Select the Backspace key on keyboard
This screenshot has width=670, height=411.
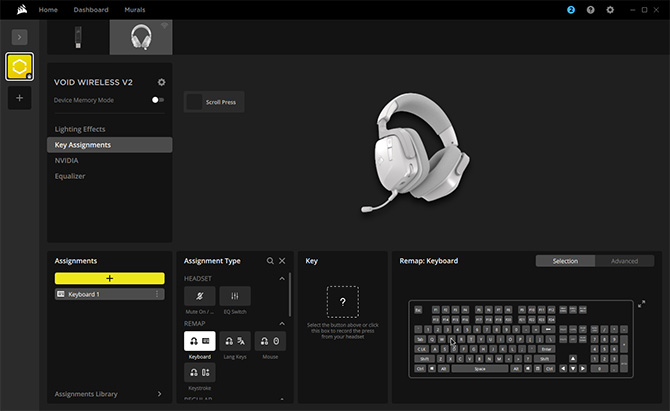tap(549, 329)
